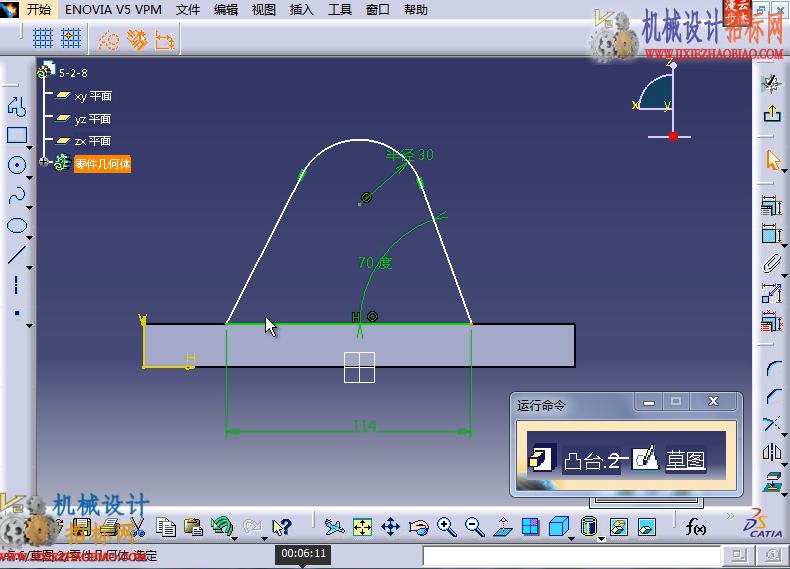Open Isometric View flyout arrow

click(x=571, y=539)
